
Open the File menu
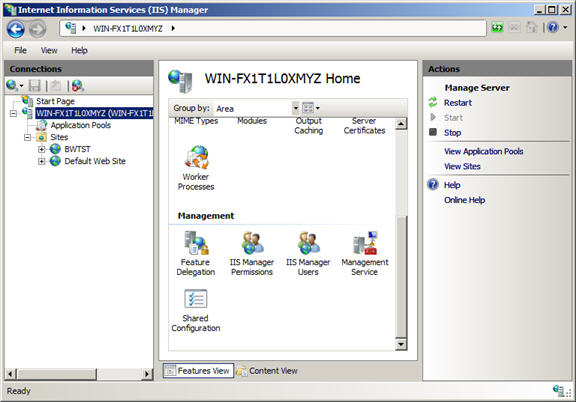[20, 50]
